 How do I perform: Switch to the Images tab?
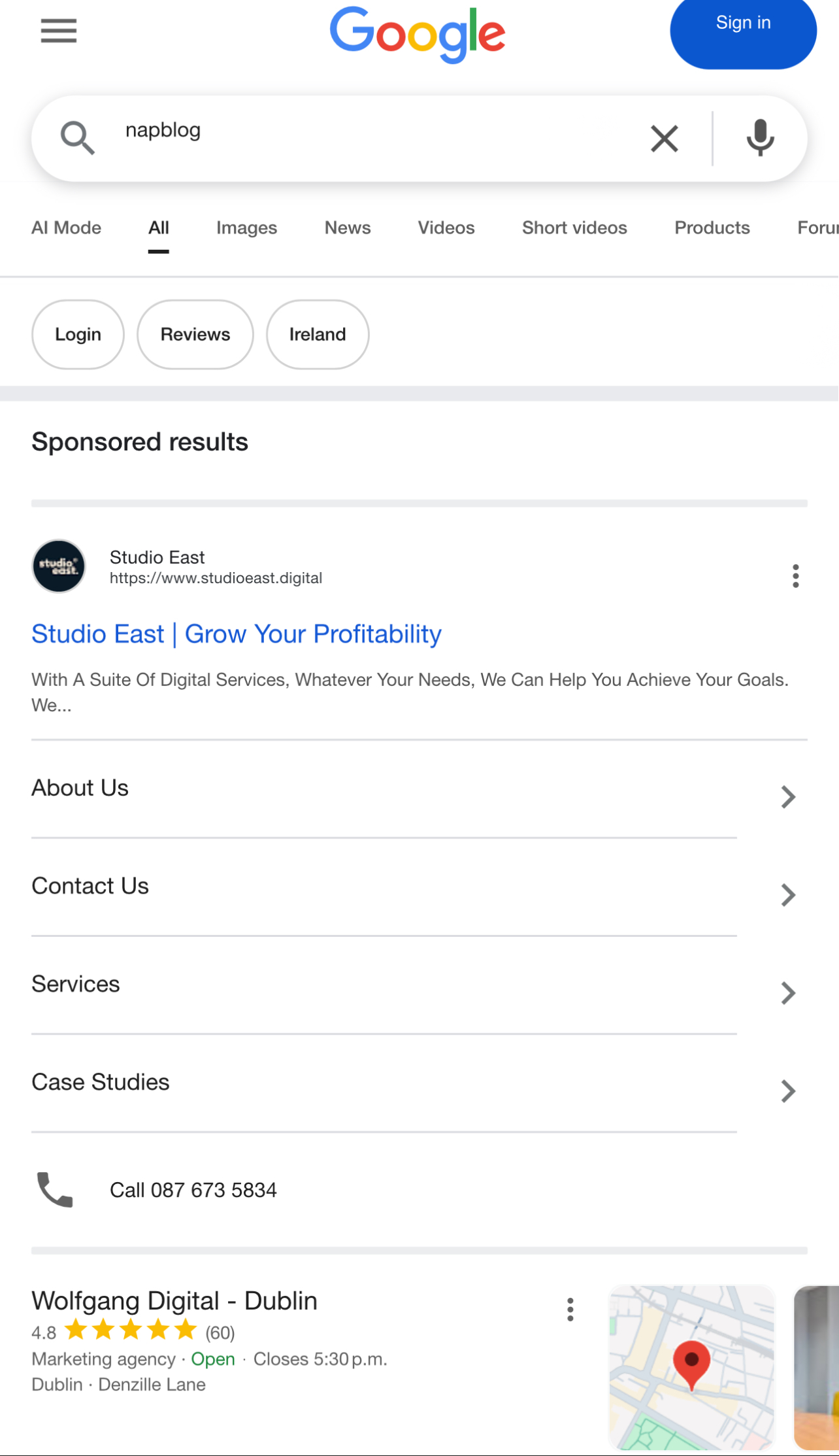click(x=246, y=228)
